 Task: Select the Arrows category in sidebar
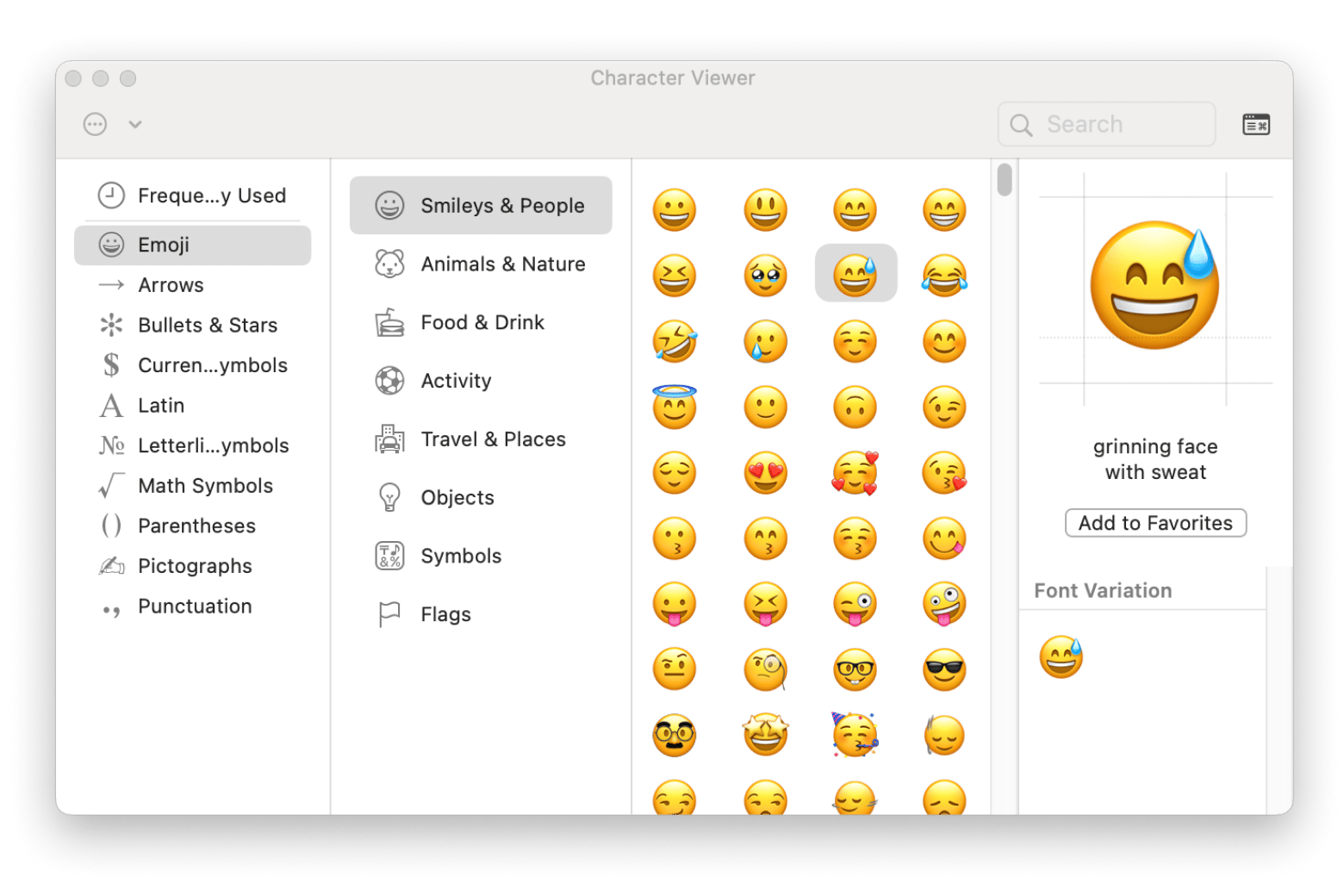tap(171, 285)
